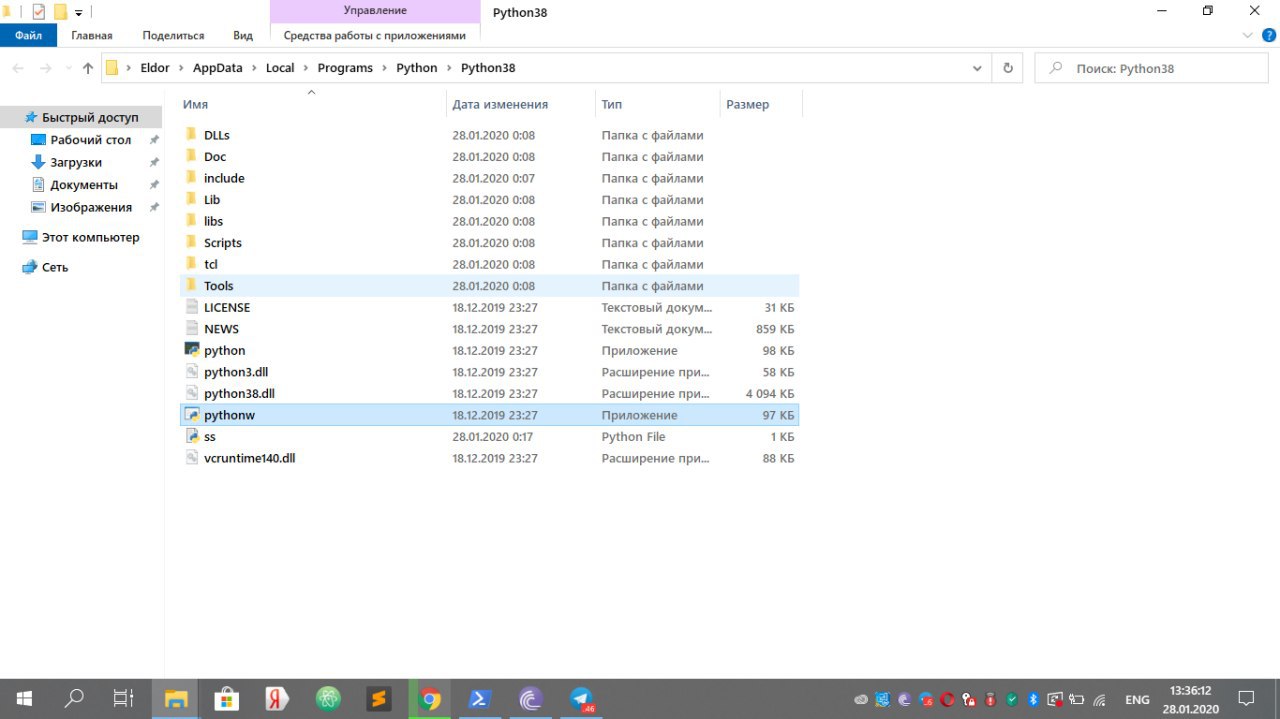Select the include folder icon
This screenshot has width=1280, height=719.
coord(192,177)
